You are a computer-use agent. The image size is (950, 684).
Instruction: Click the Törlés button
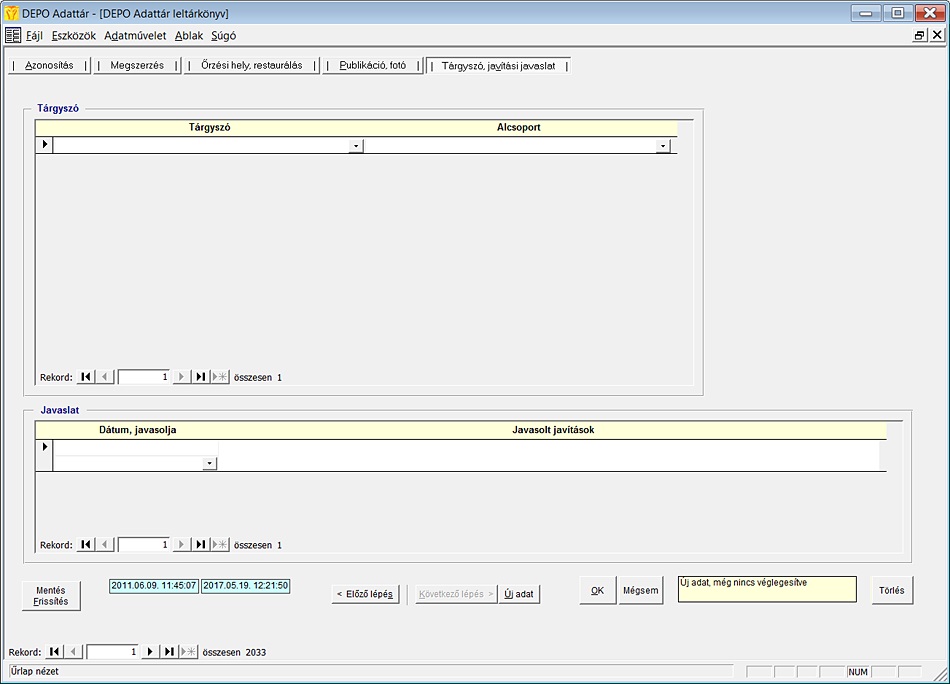click(x=891, y=590)
